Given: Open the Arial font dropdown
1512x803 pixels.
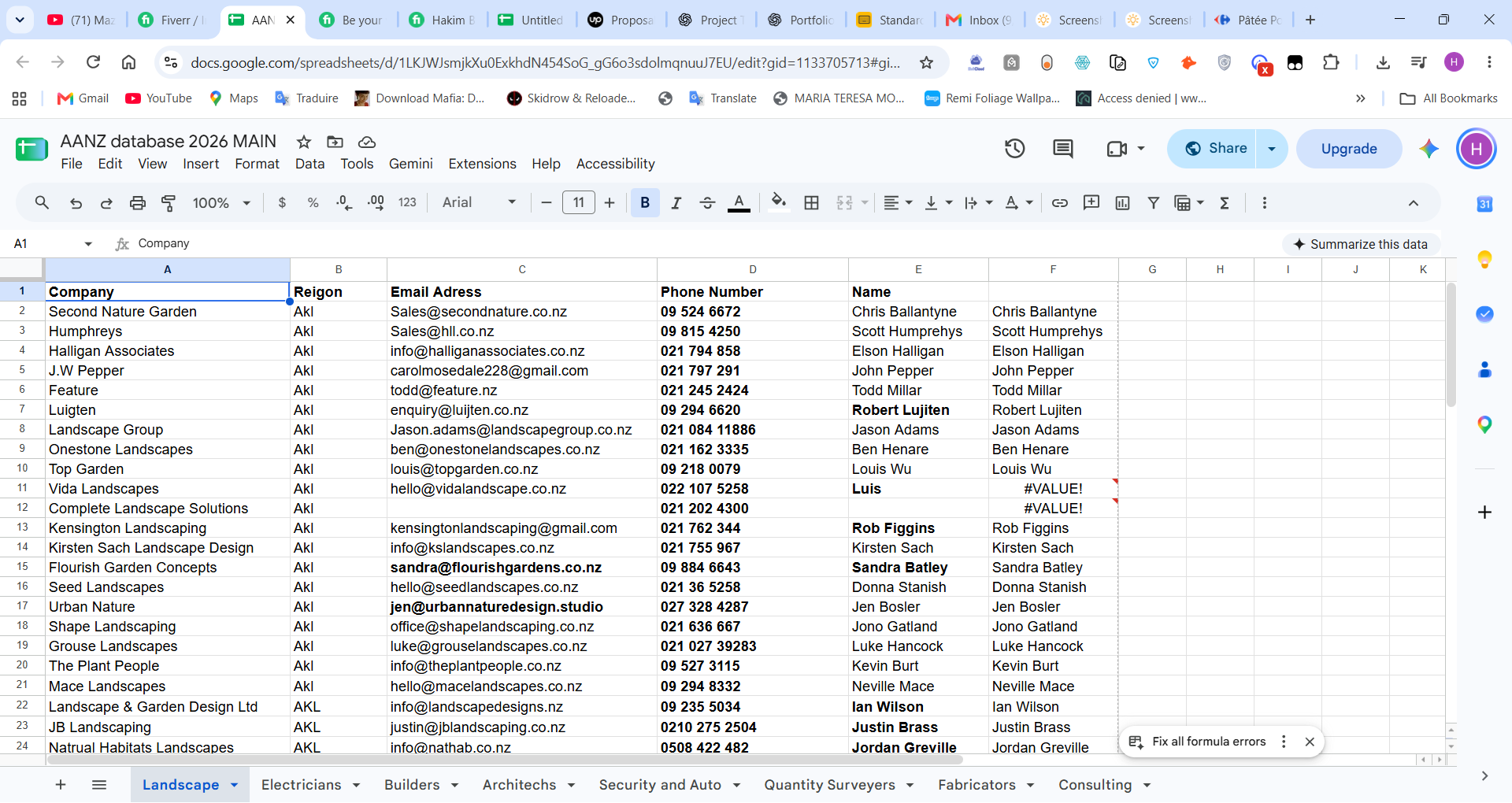Looking at the screenshot, I should (479, 203).
